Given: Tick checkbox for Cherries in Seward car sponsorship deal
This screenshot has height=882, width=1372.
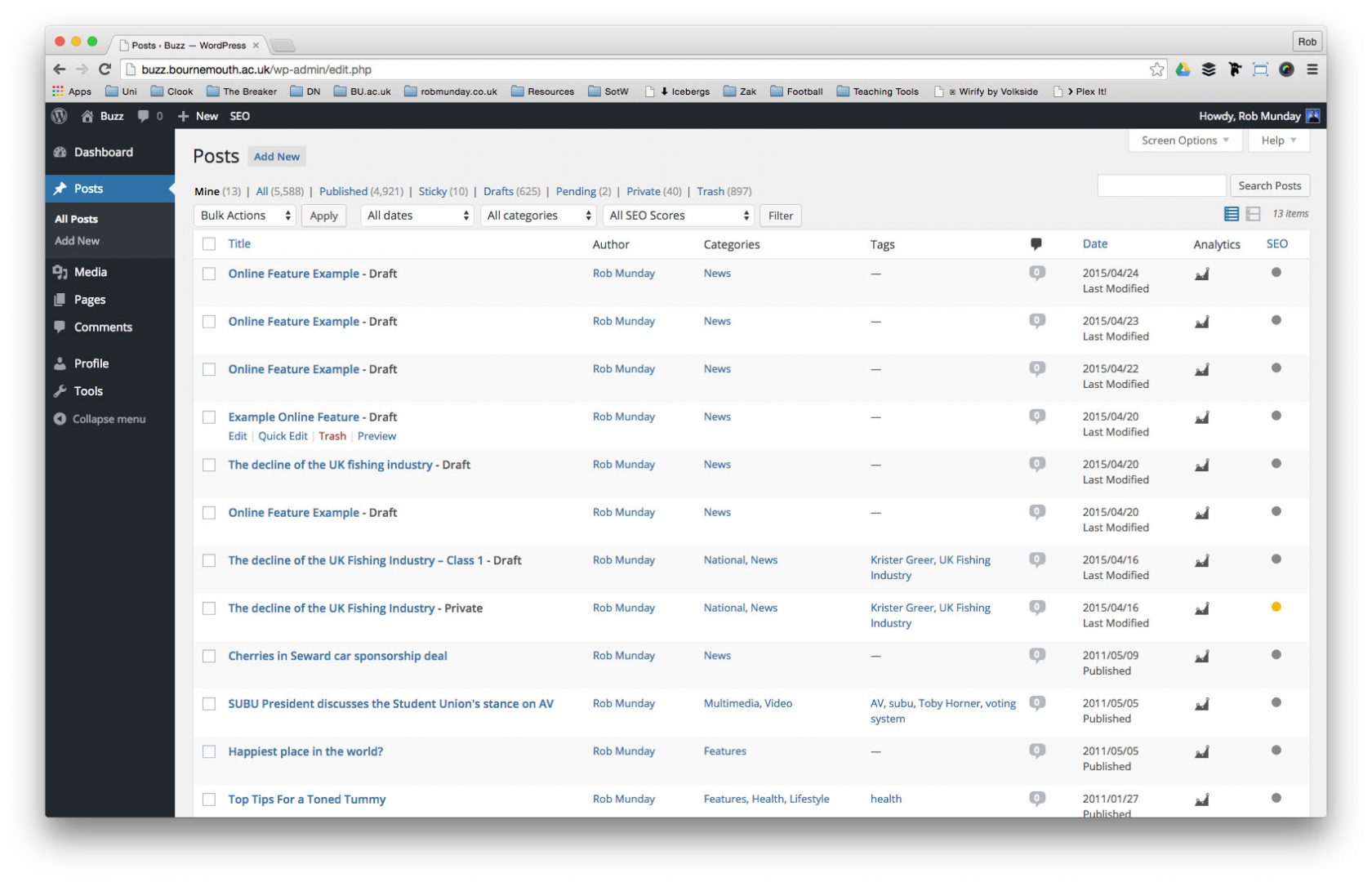Looking at the screenshot, I should 209,656.
